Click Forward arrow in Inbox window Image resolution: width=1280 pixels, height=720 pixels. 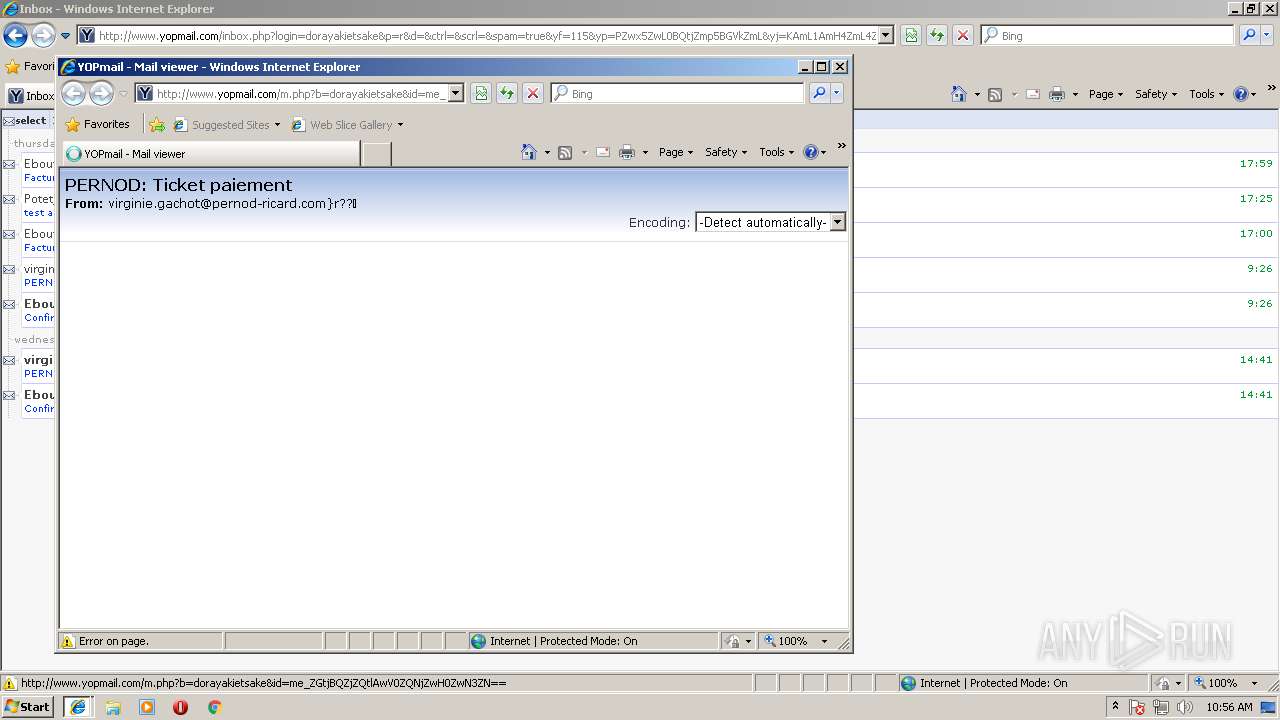tap(42, 36)
